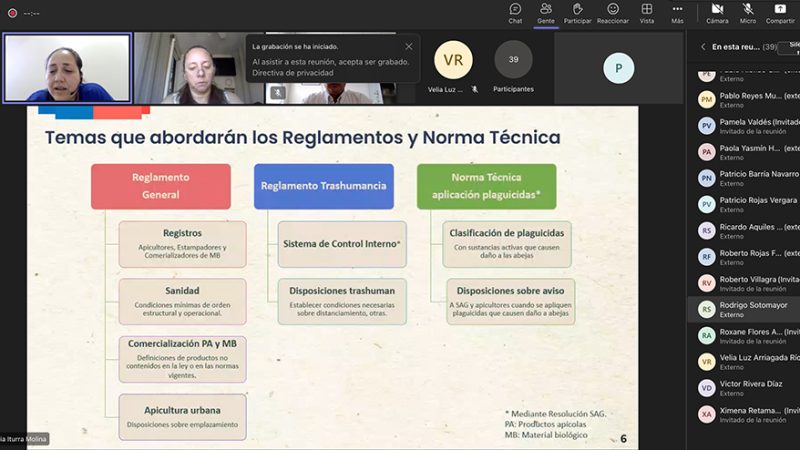800x450 pixels.
Task: Click the Compartir screen share icon
Action: (x=780, y=13)
